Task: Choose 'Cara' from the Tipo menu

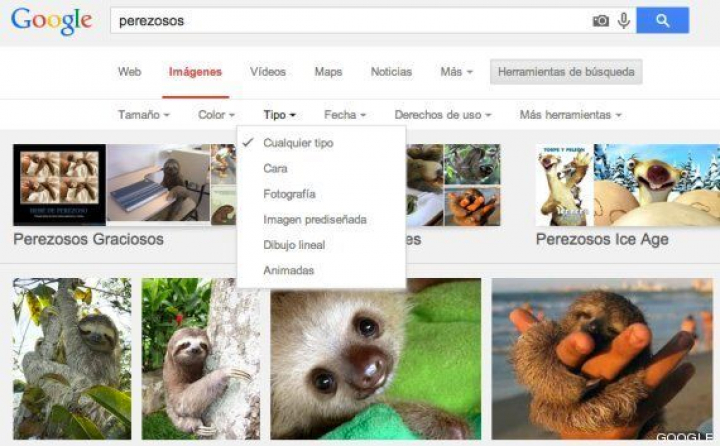Action: tap(275, 169)
